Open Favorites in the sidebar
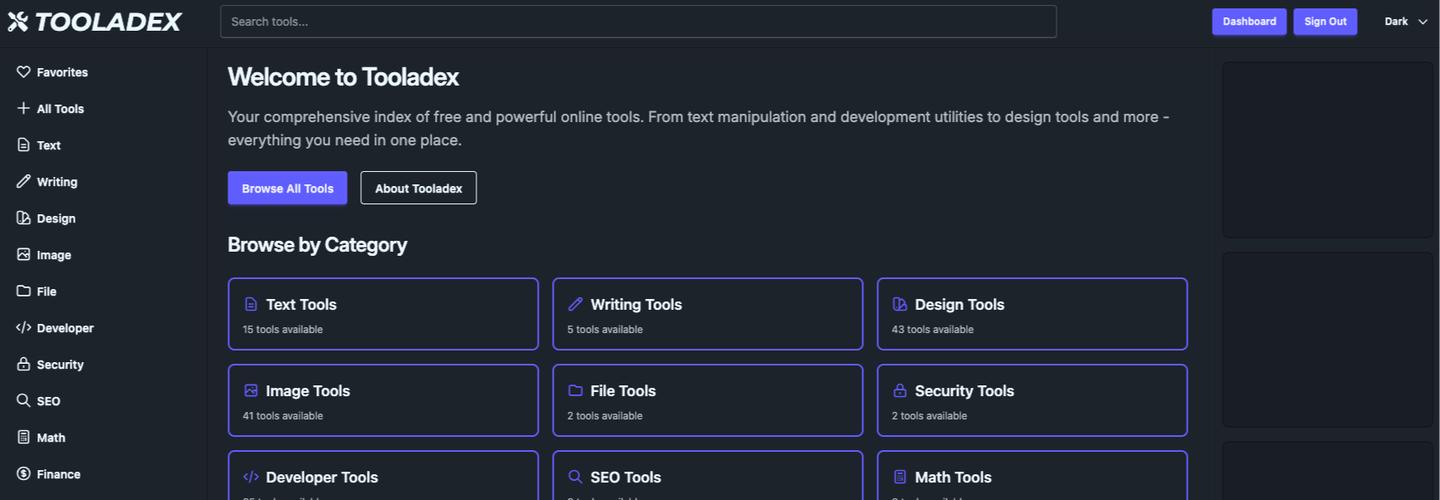 point(104,72)
